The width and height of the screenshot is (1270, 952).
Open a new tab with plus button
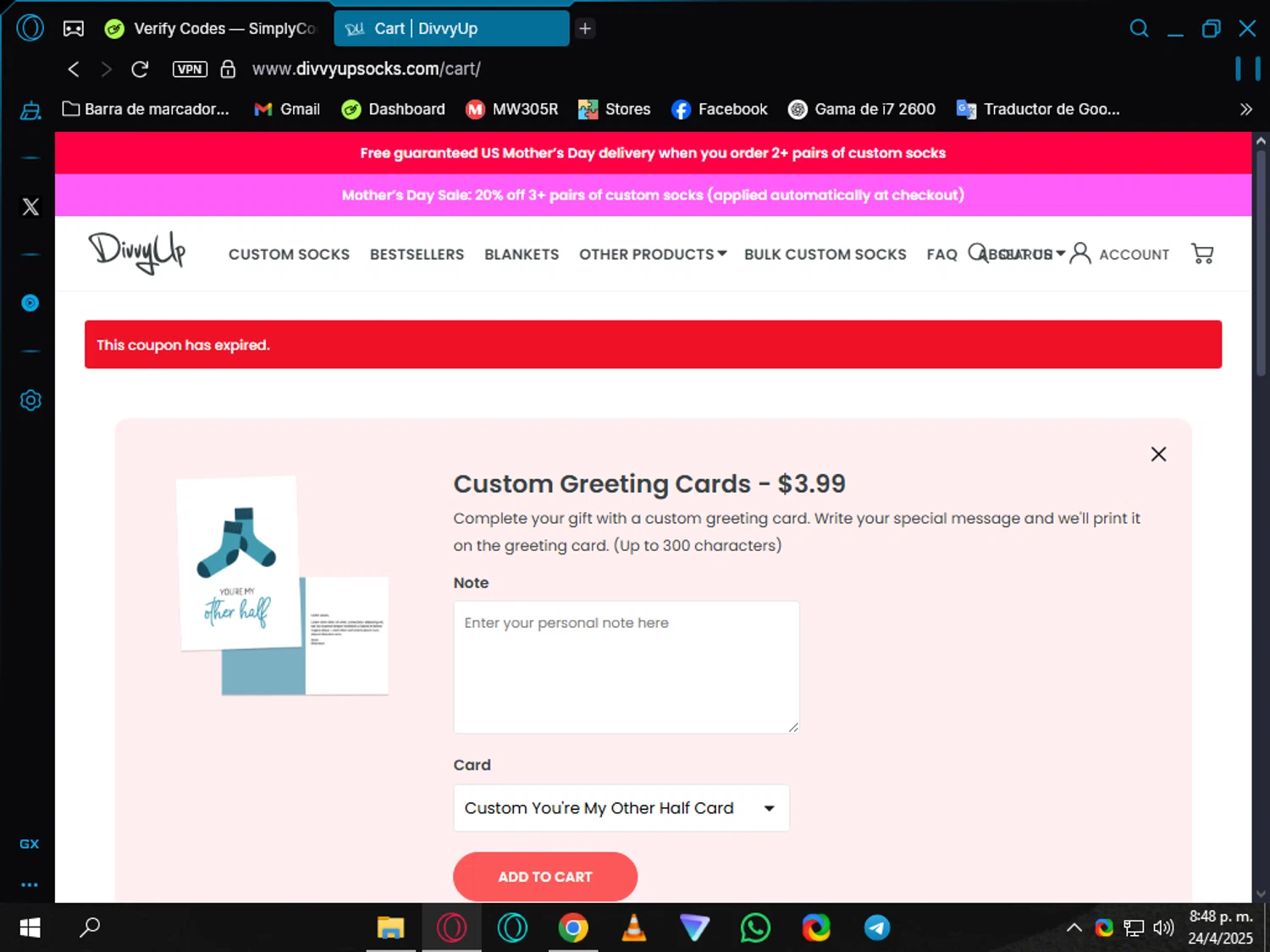(584, 29)
